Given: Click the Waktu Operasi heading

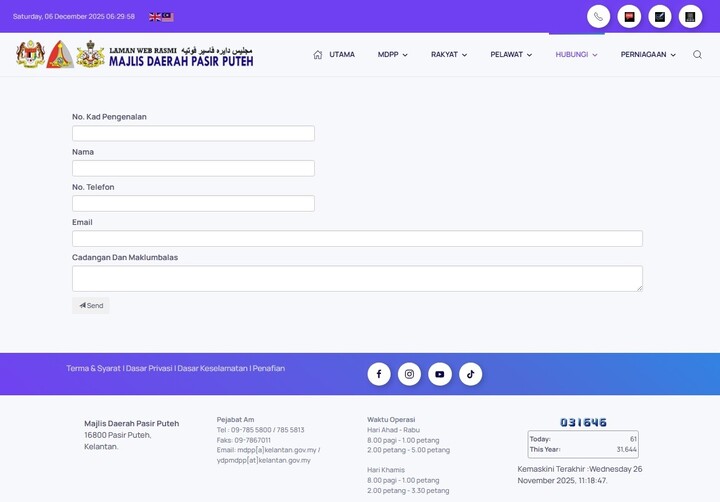Looking at the screenshot, I should pos(391,420).
